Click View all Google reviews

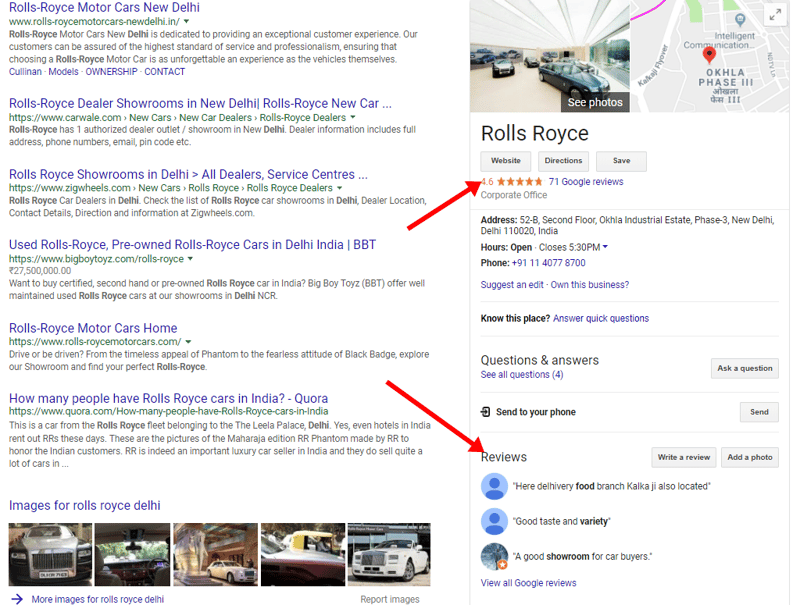[x=529, y=583]
